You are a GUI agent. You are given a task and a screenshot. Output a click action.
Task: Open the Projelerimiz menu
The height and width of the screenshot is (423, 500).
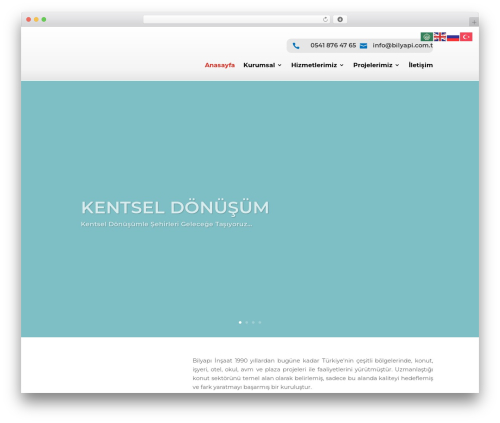[373, 65]
